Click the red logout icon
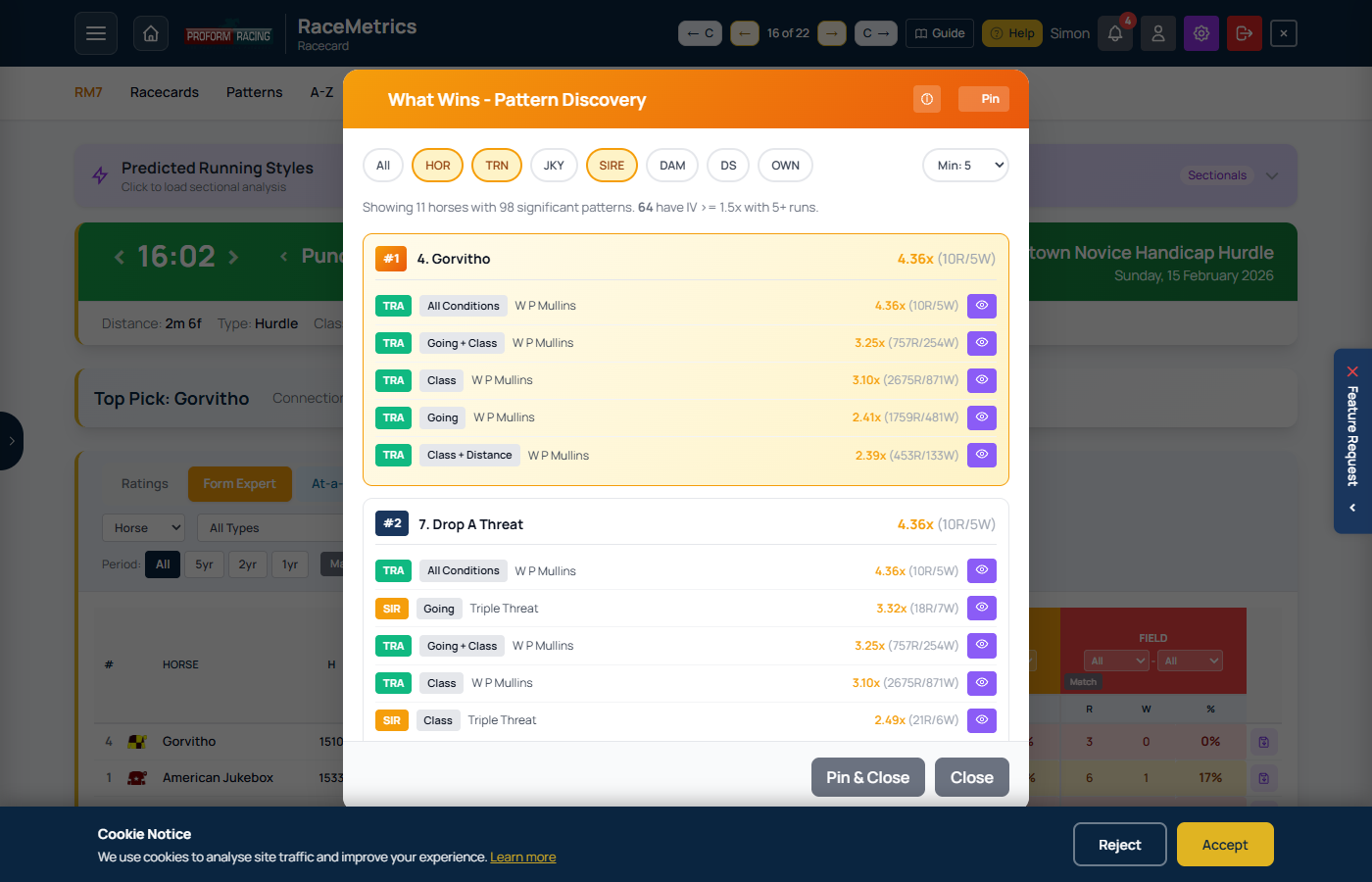The width and height of the screenshot is (1372, 882). (x=1244, y=32)
